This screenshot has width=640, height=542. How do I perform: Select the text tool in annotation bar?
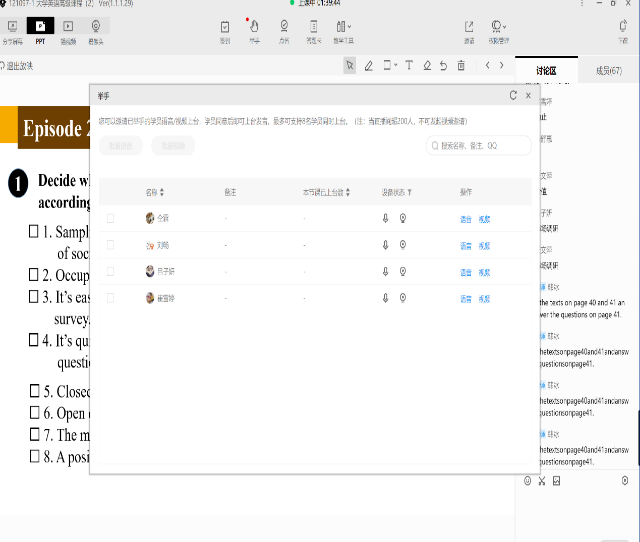click(x=411, y=66)
